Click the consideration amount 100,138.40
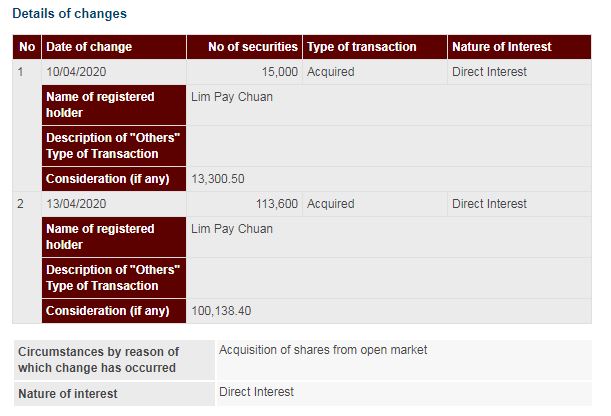Viewport: 611px width, 416px height. coord(221,311)
